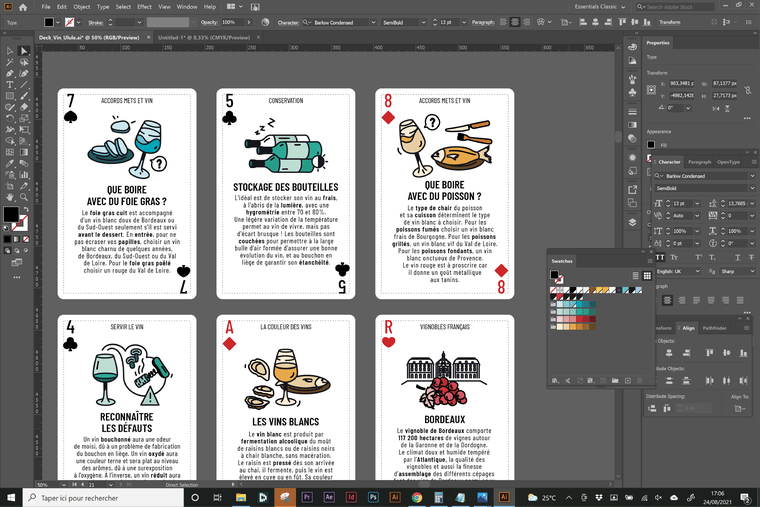Screen dimensions: 760x507
Task: Select the Column Graph tool
Action: [24, 174]
